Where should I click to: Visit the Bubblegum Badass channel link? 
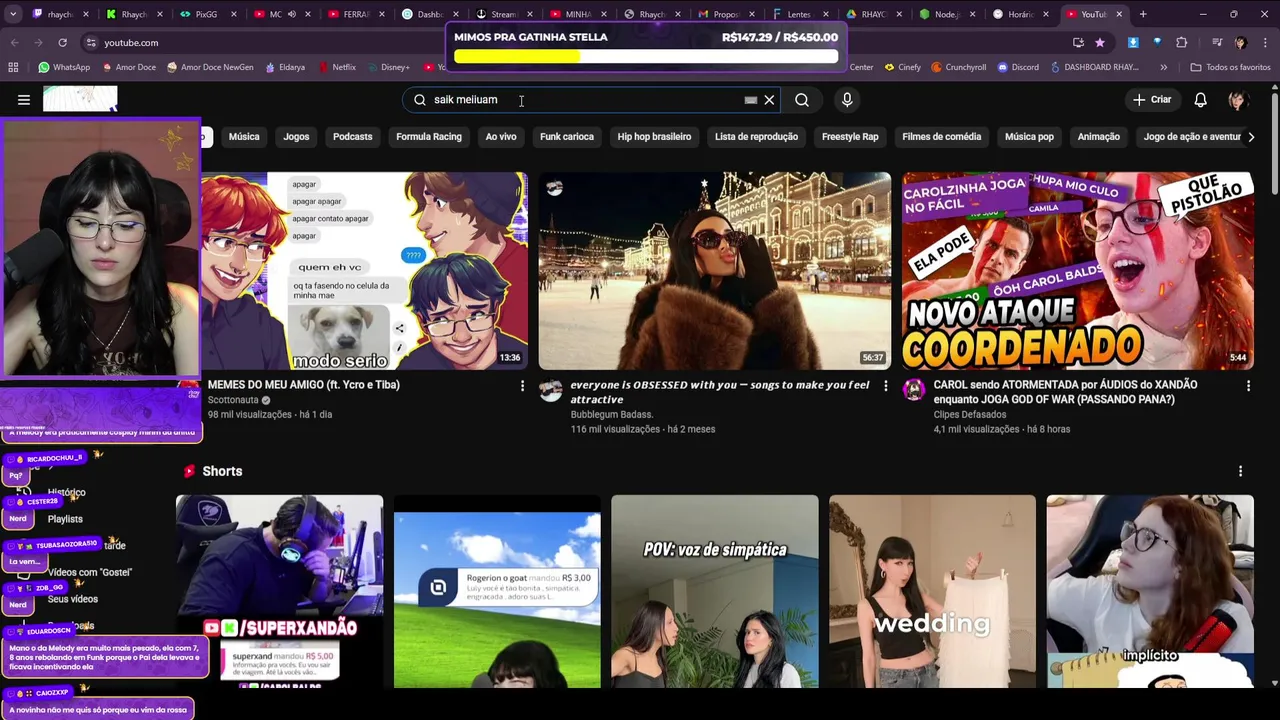click(x=612, y=414)
